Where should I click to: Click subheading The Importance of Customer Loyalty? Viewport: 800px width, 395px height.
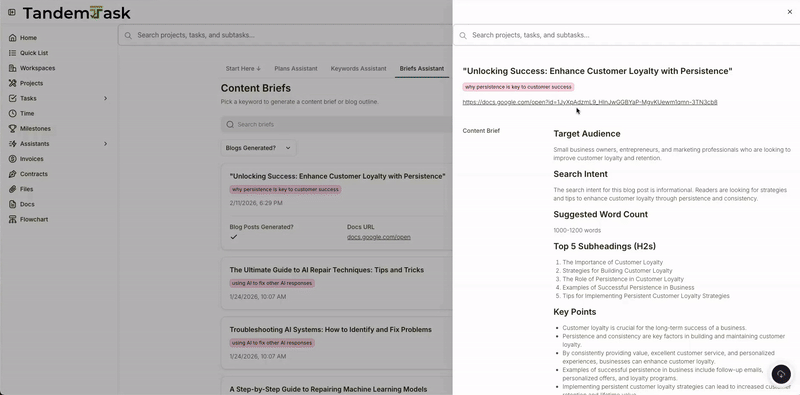point(612,262)
